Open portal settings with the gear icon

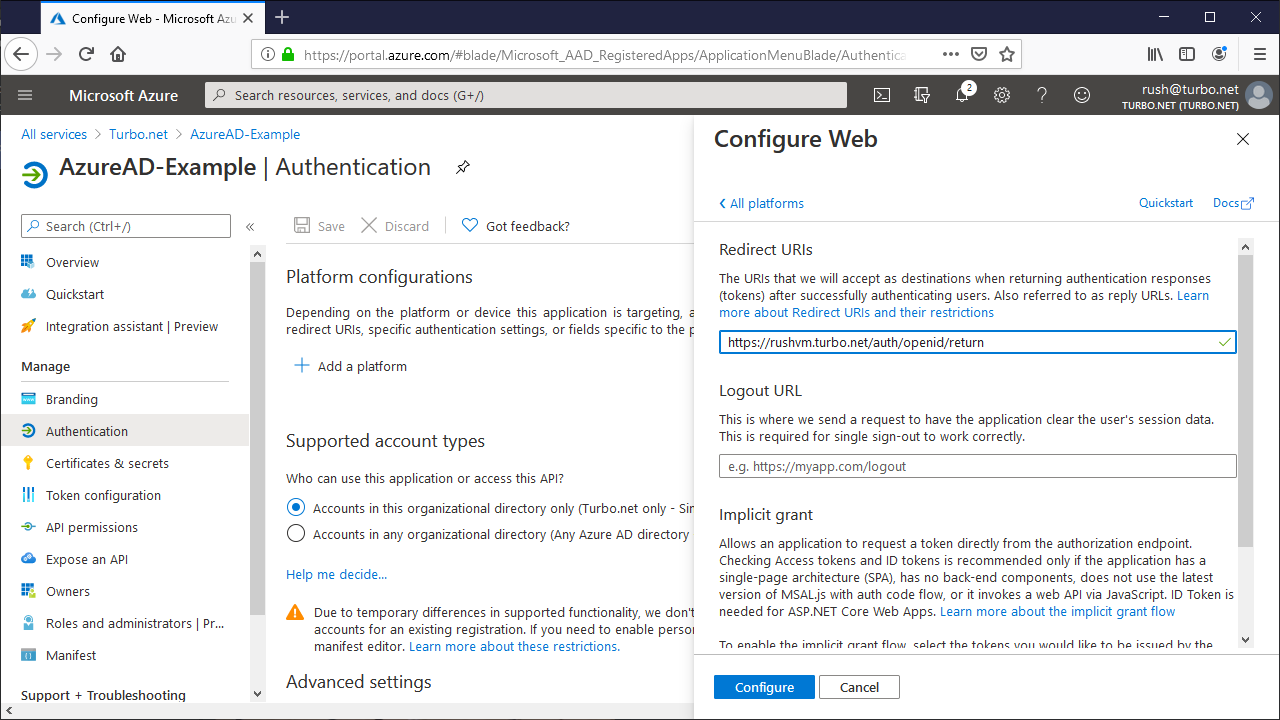(1001, 95)
